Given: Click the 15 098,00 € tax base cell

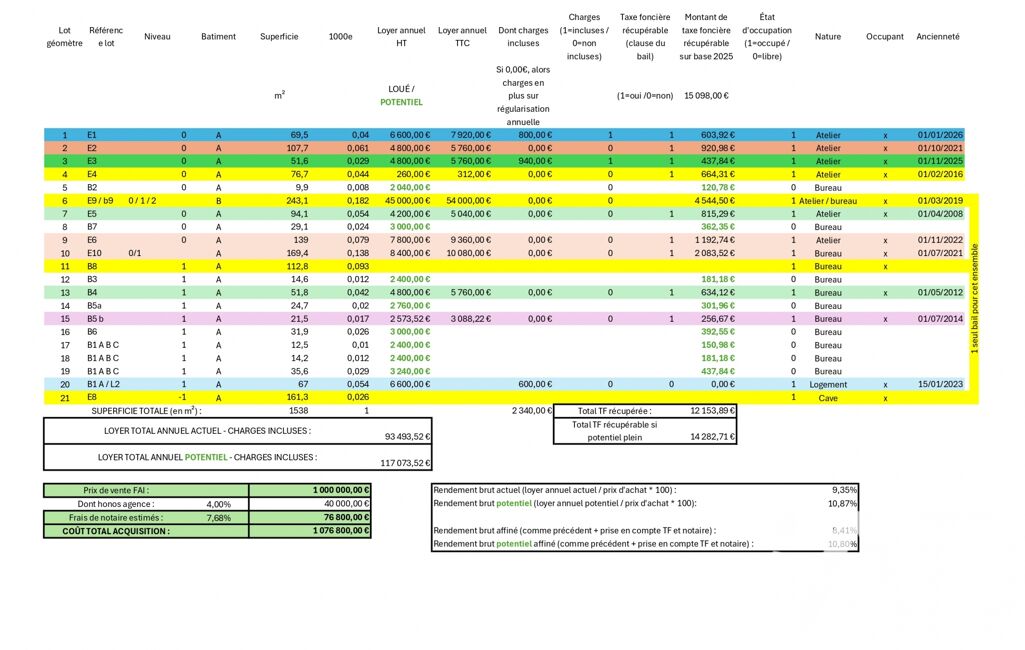Looking at the screenshot, I should point(706,96).
